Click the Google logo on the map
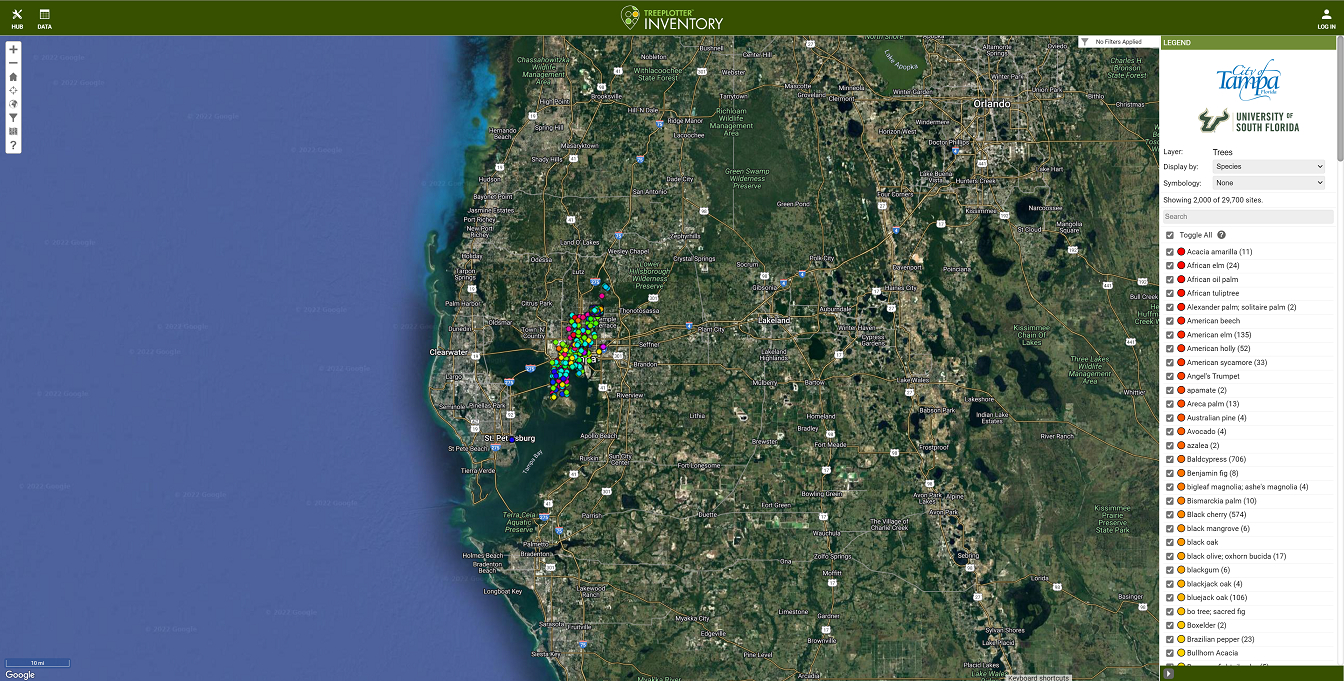The image size is (1344, 681). 19,675
